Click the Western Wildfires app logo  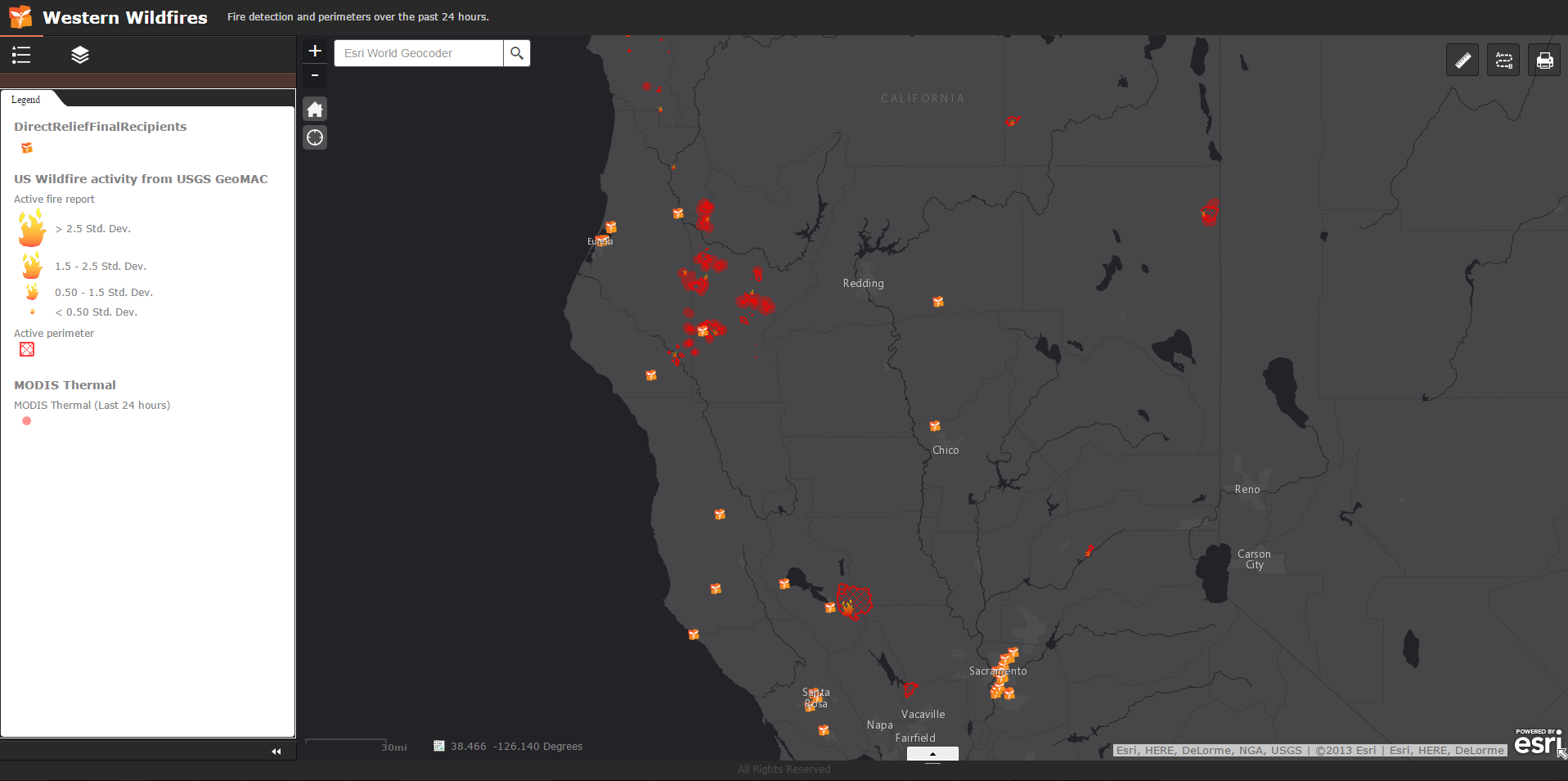tap(20, 17)
